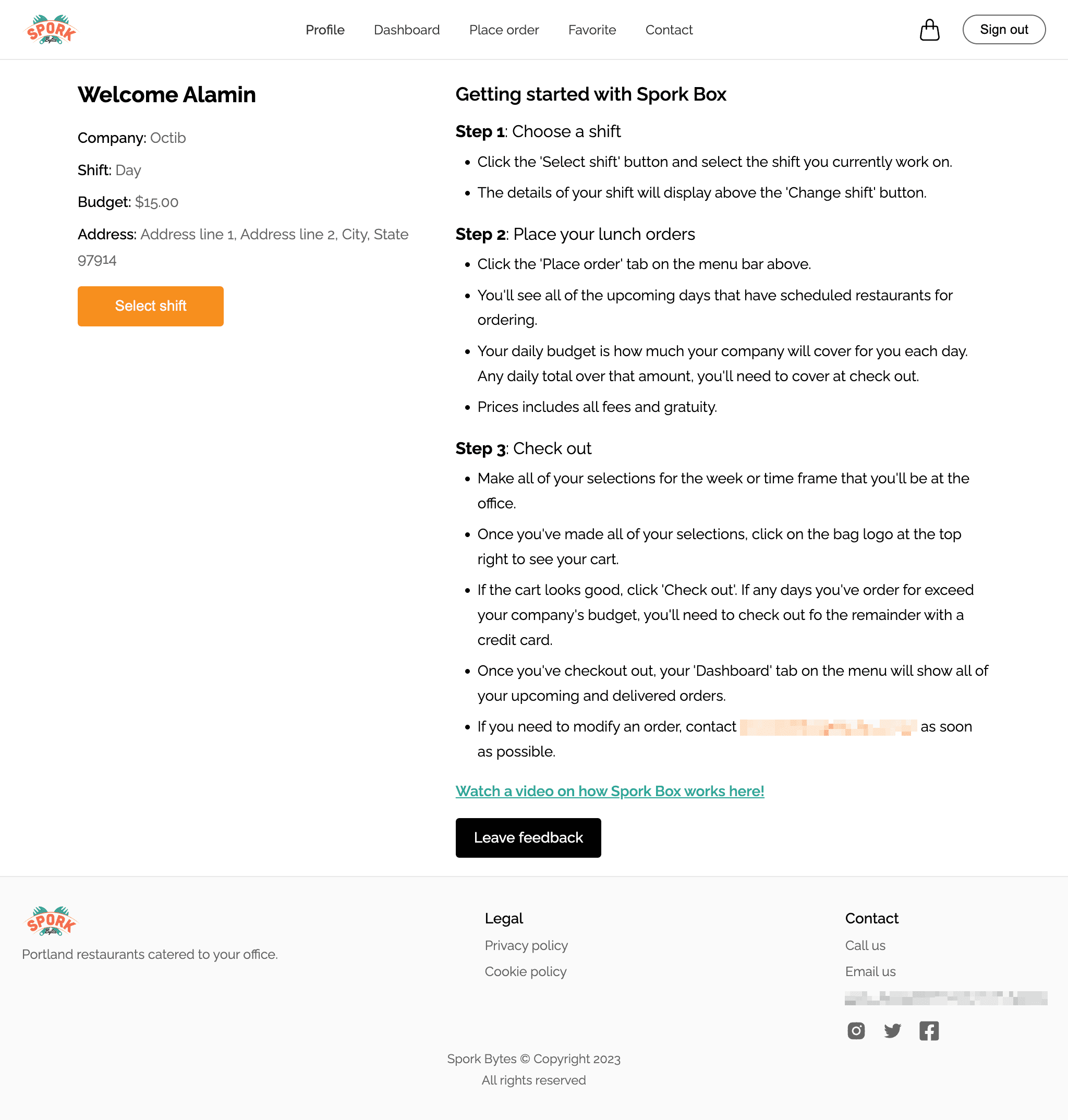
Task: Click the Call us link
Action: click(865, 945)
